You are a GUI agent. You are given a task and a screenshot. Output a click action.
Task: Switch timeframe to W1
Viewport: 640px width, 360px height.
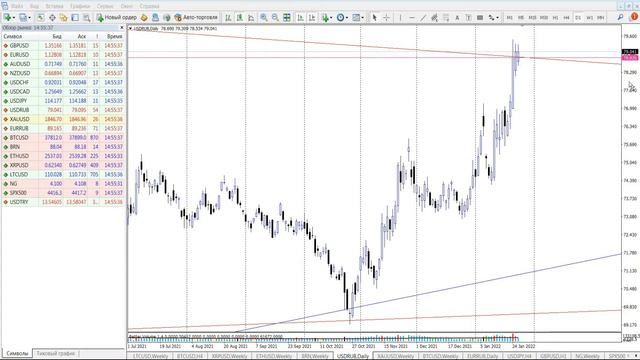(x=589, y=18)
